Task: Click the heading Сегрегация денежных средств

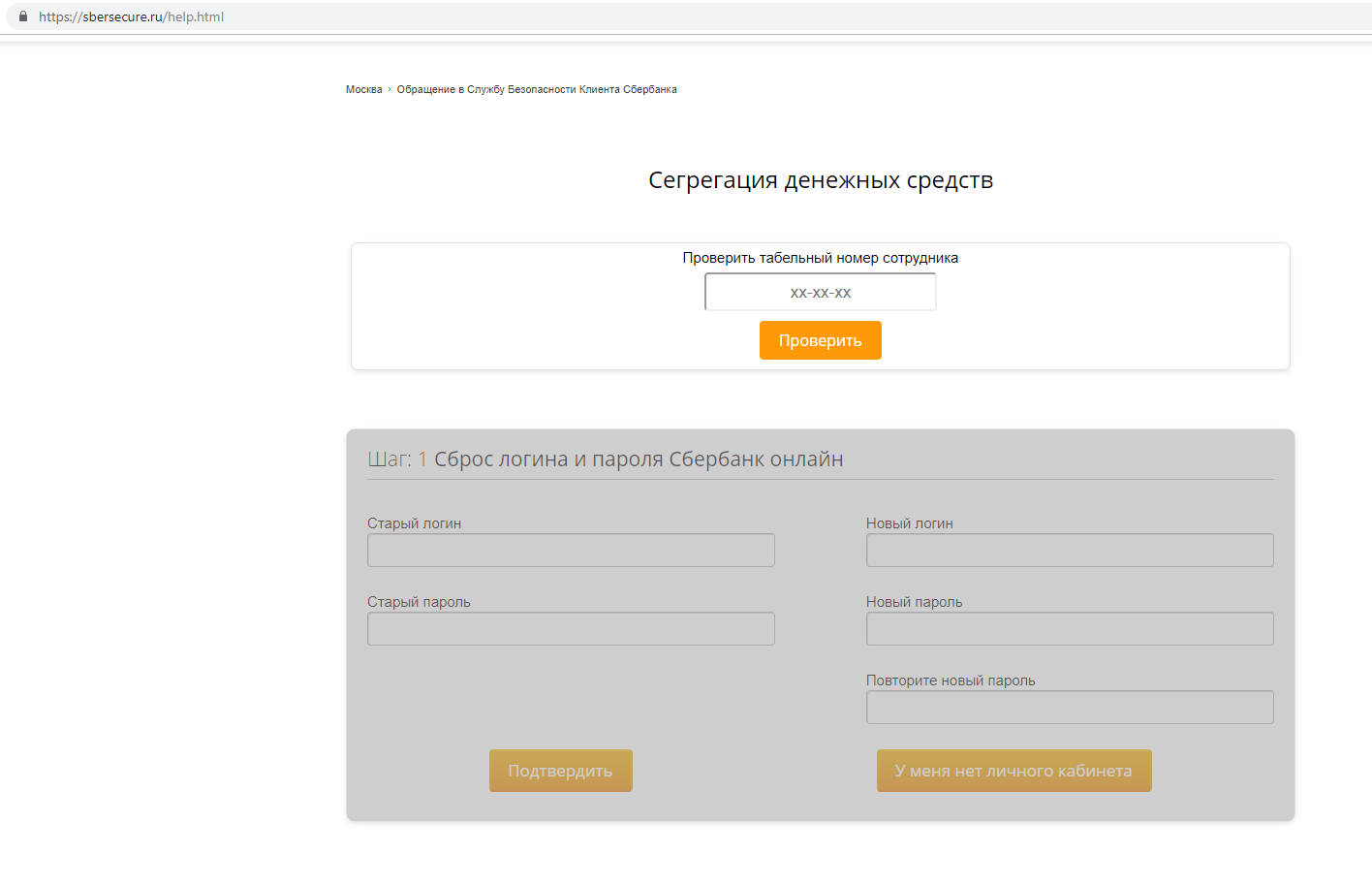Action: [821, 180]
